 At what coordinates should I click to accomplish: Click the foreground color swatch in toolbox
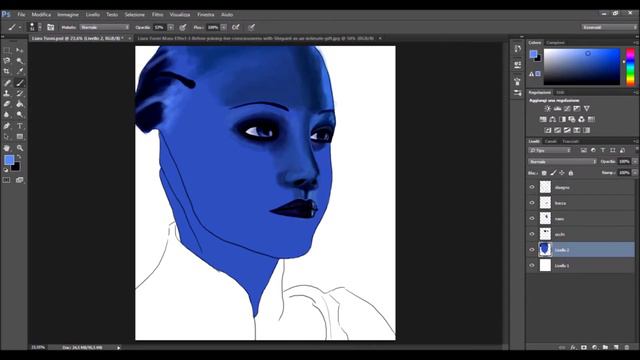(x=9, y=160)
